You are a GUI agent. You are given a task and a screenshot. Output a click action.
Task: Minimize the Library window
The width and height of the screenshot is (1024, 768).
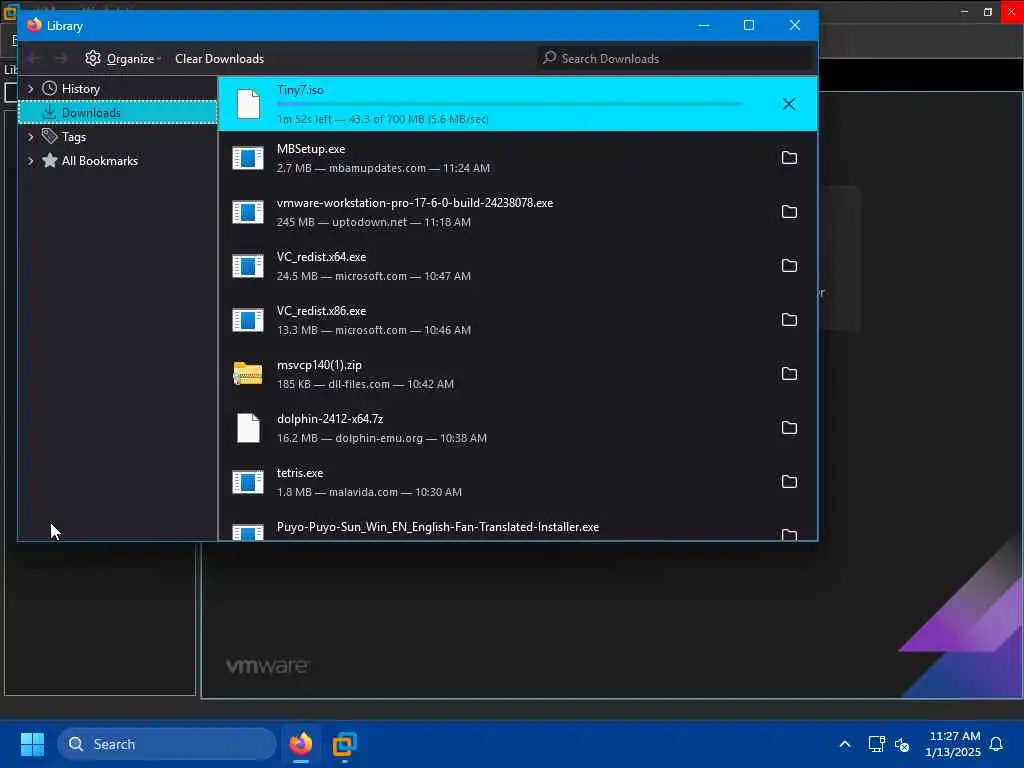coord(704,25)
